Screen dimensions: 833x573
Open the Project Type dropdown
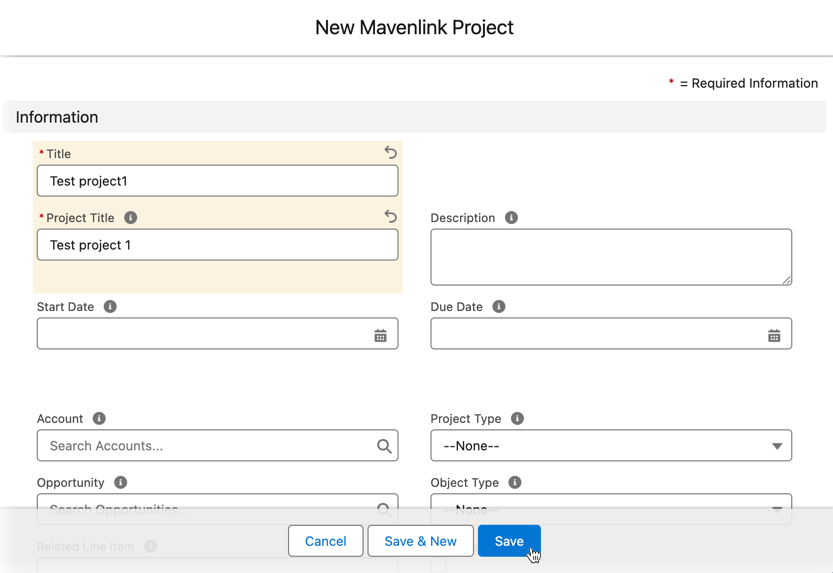[x=611, y=446]
